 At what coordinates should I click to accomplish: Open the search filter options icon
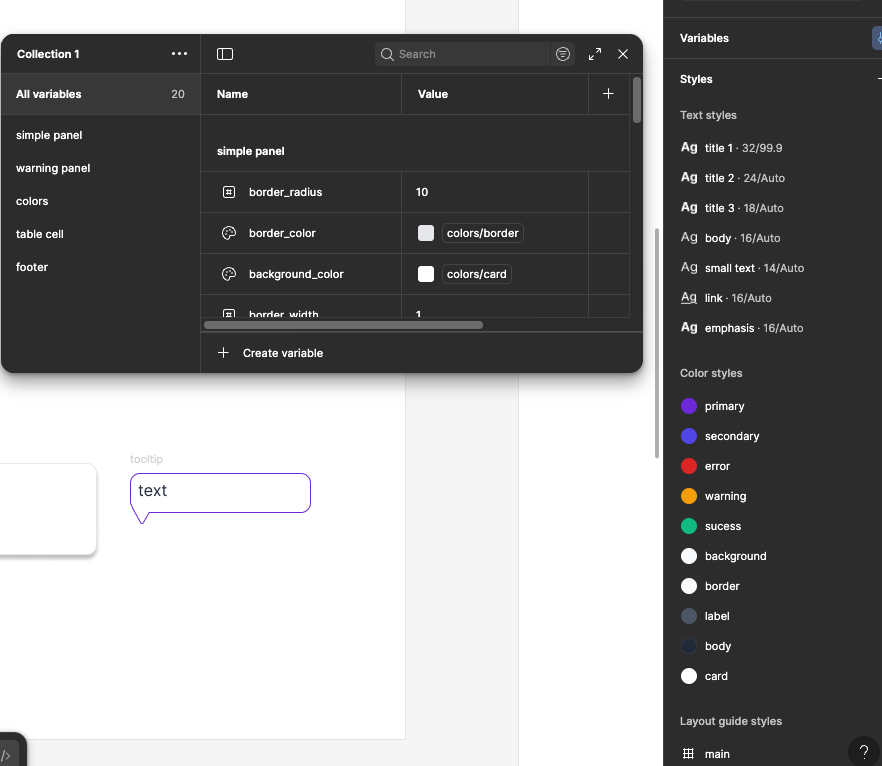(562, 54)
